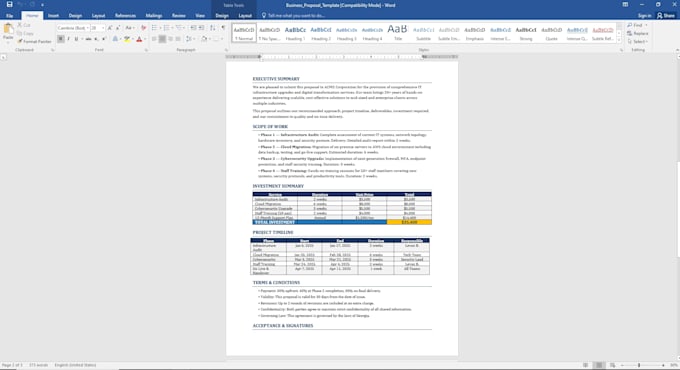
Task: Toggle Show/Hide paragraph marks
Action: click(x=223, y=28)
